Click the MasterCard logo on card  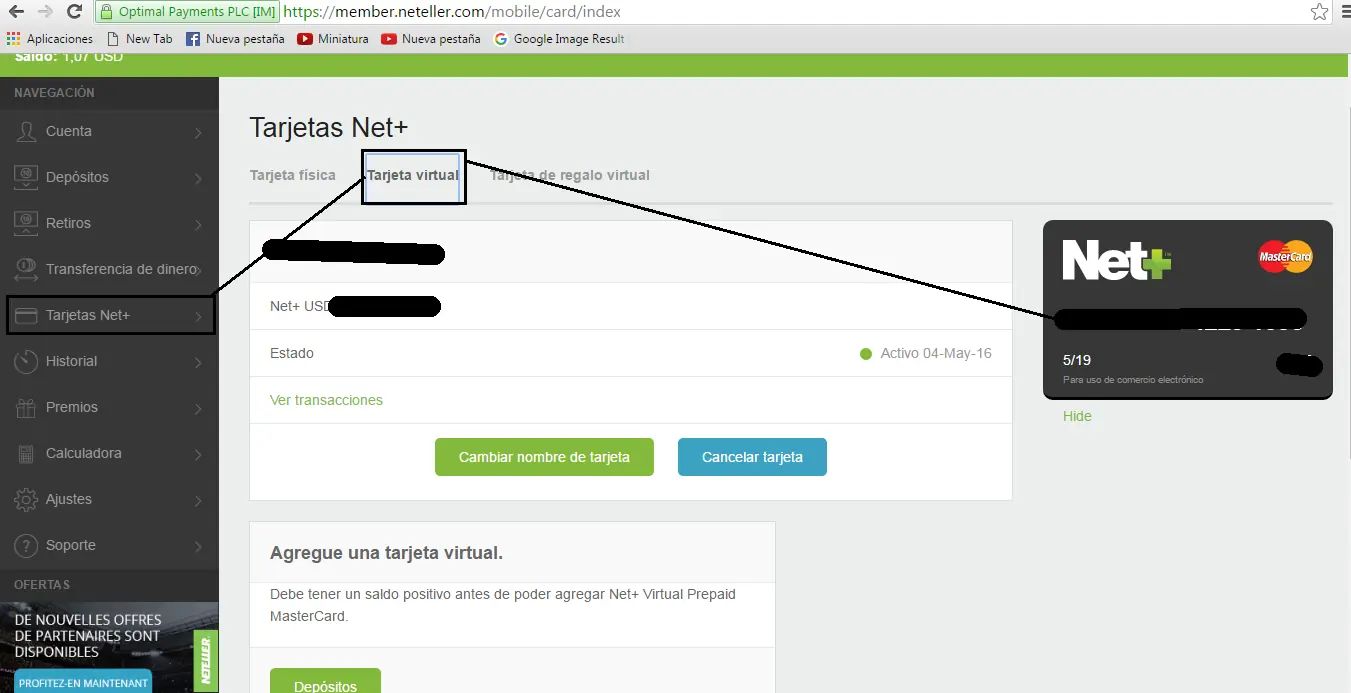click(x=1285, y=257)
